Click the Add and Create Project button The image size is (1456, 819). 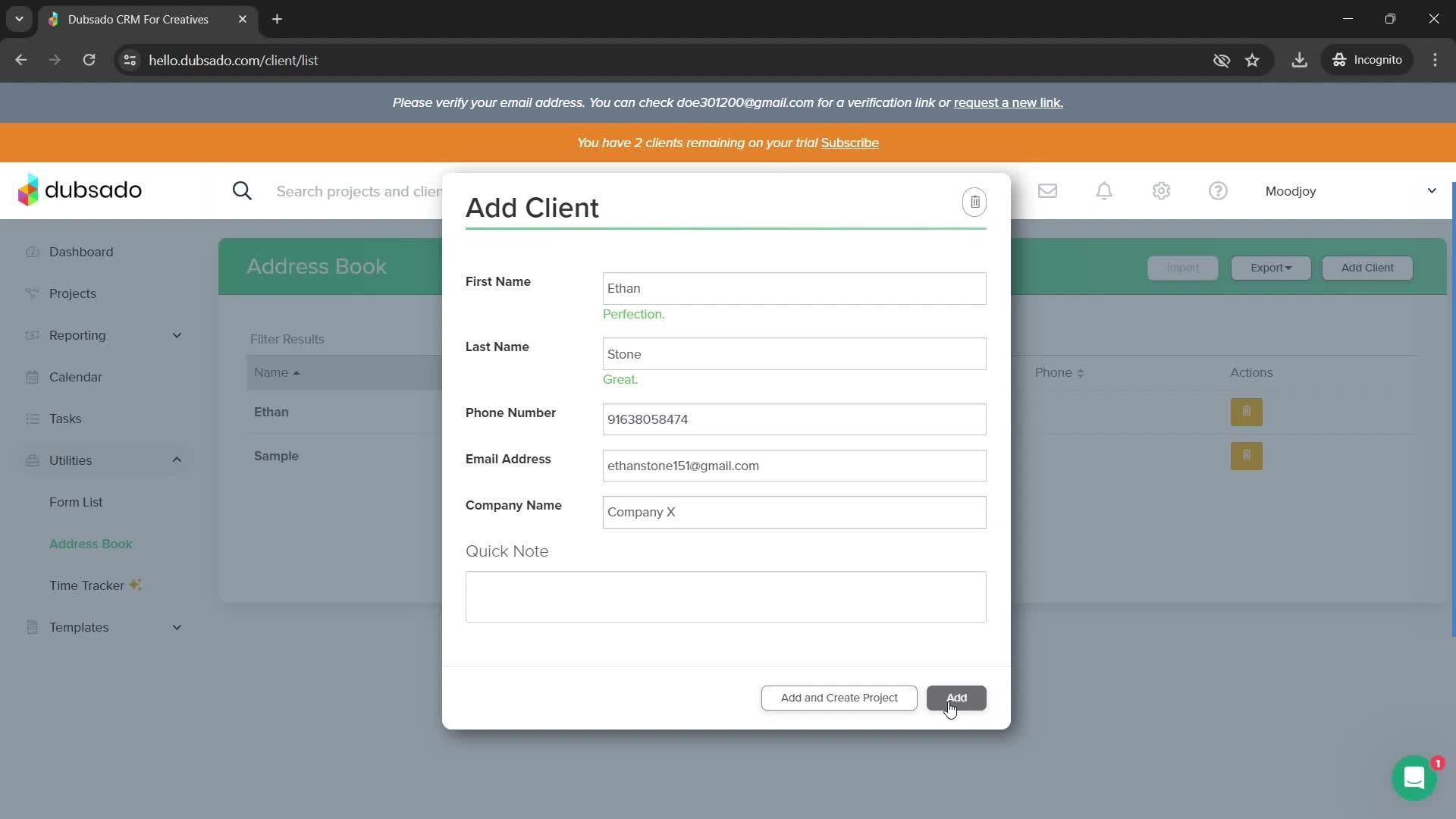[x=839, y=698]
